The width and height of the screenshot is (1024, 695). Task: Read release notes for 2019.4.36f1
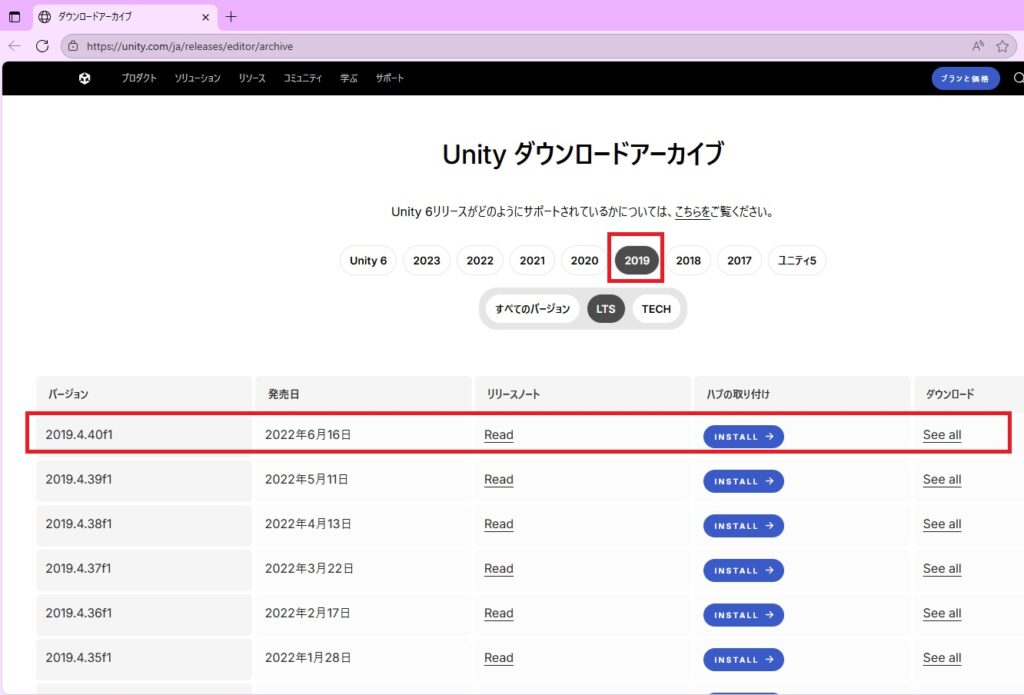coord(498,613)
